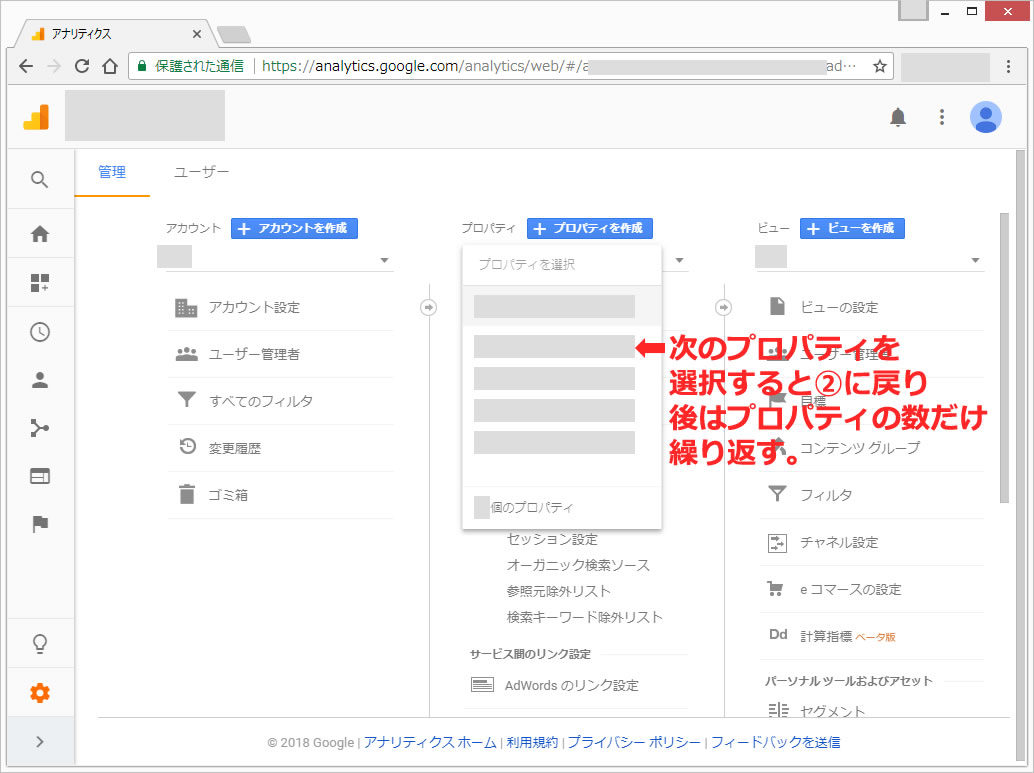Go to browser home page icon

110,66
